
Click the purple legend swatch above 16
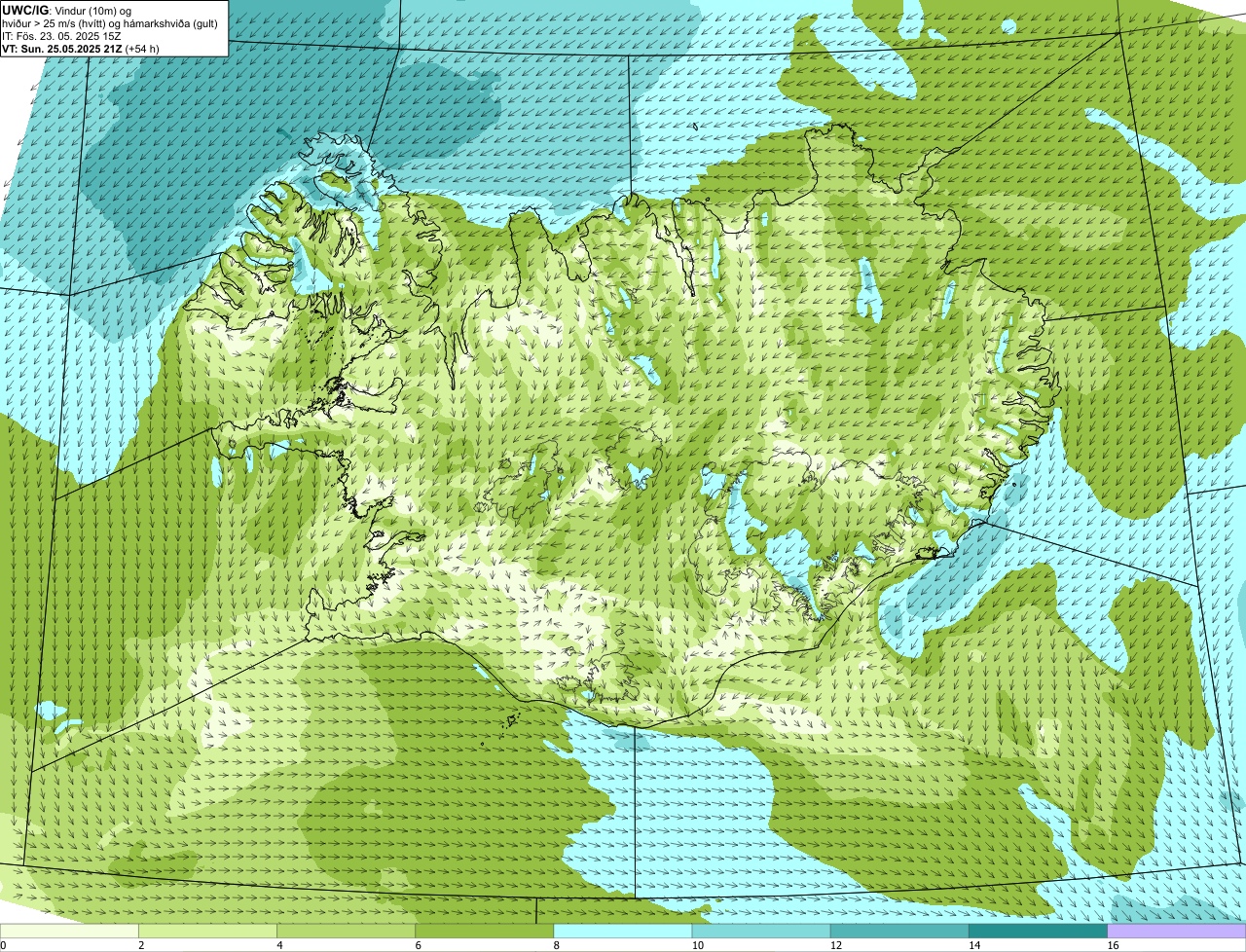(x=1176, y=932)
